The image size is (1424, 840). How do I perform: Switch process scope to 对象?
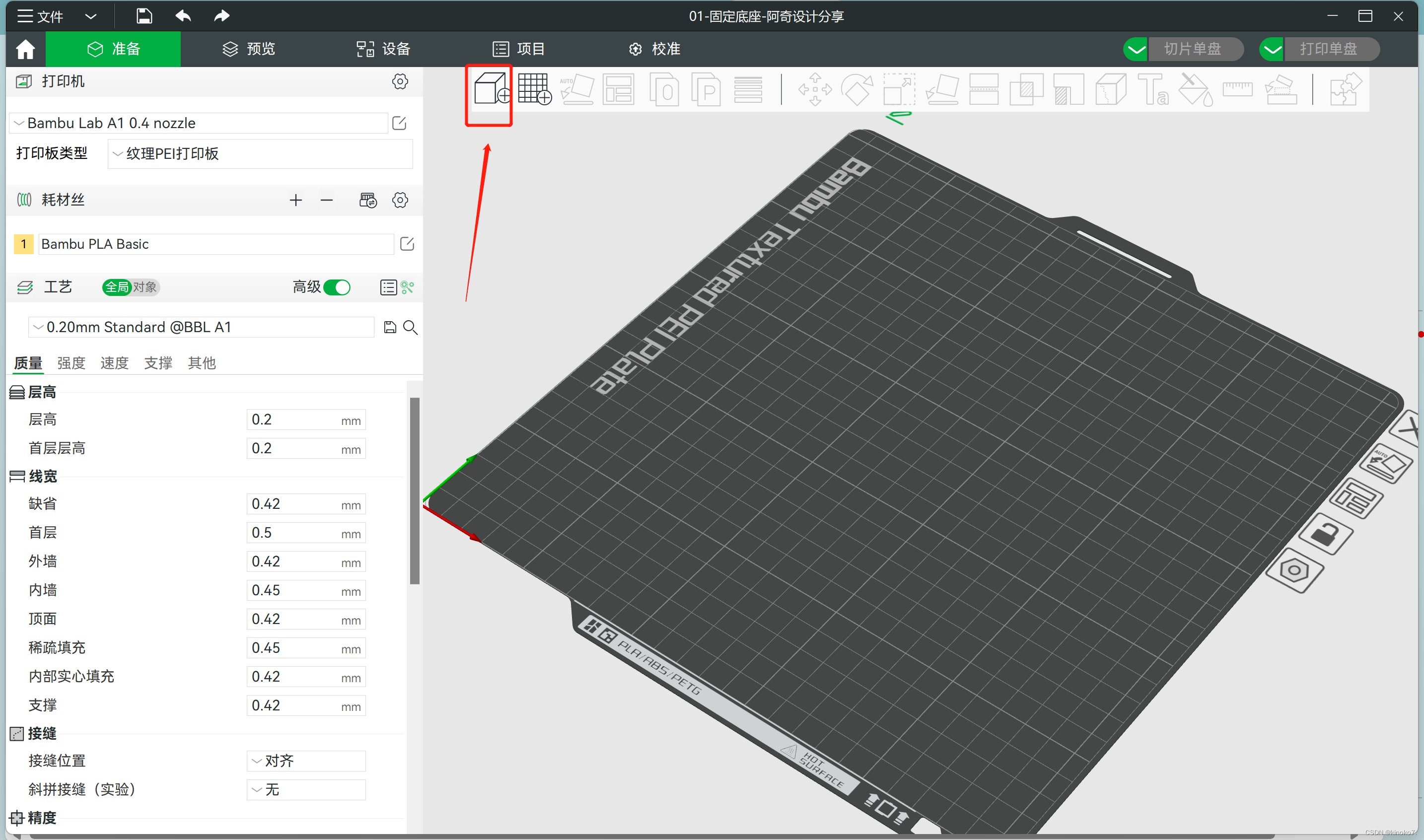pyautogui.click(x=145, y=287)
